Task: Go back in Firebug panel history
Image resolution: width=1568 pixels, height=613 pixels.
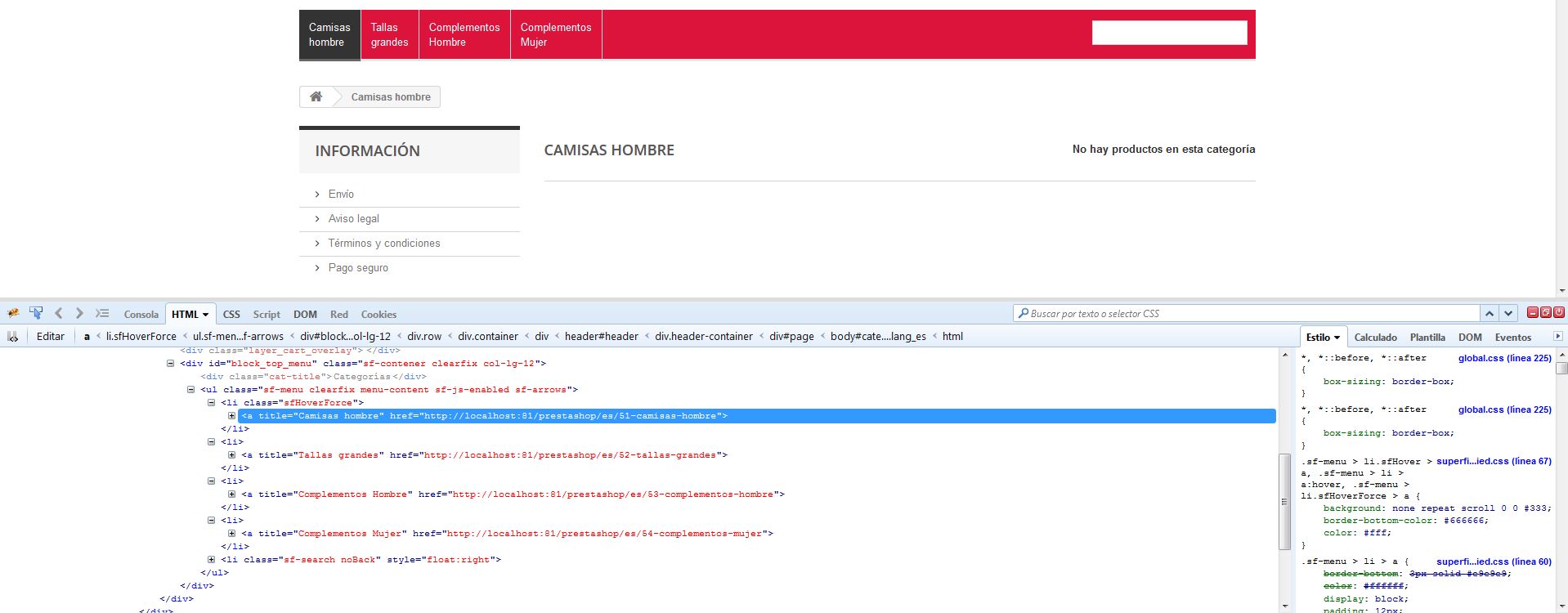Action: (x=59, y=313)
